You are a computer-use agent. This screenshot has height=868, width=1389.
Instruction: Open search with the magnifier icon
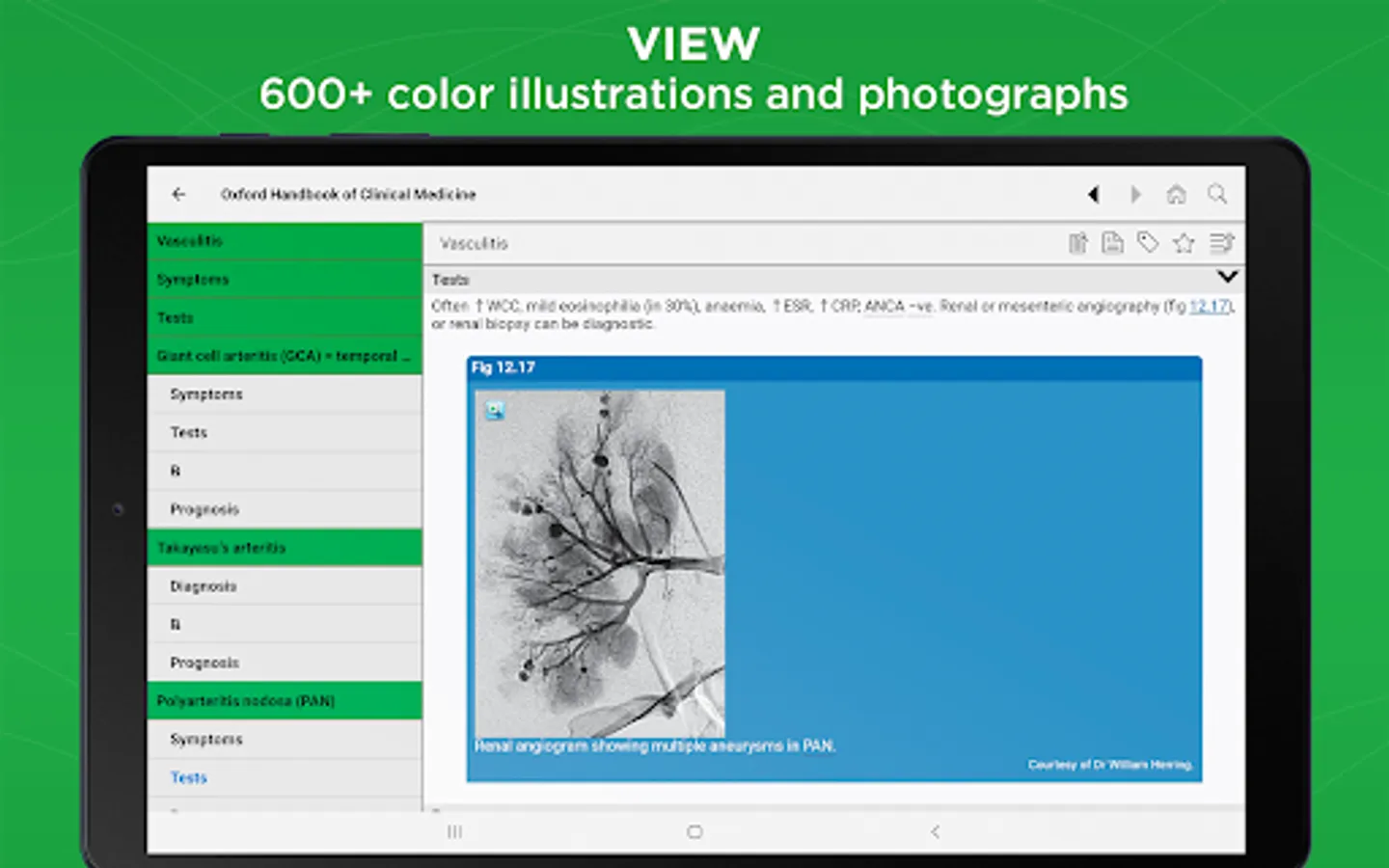tap(1217, 194)
